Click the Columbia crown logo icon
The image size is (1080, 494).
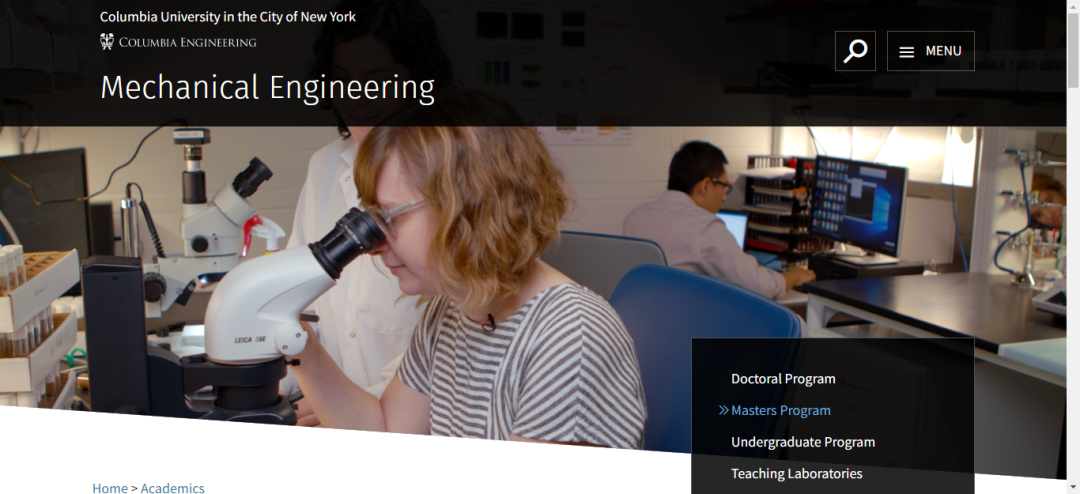click(x=106, y=42)
